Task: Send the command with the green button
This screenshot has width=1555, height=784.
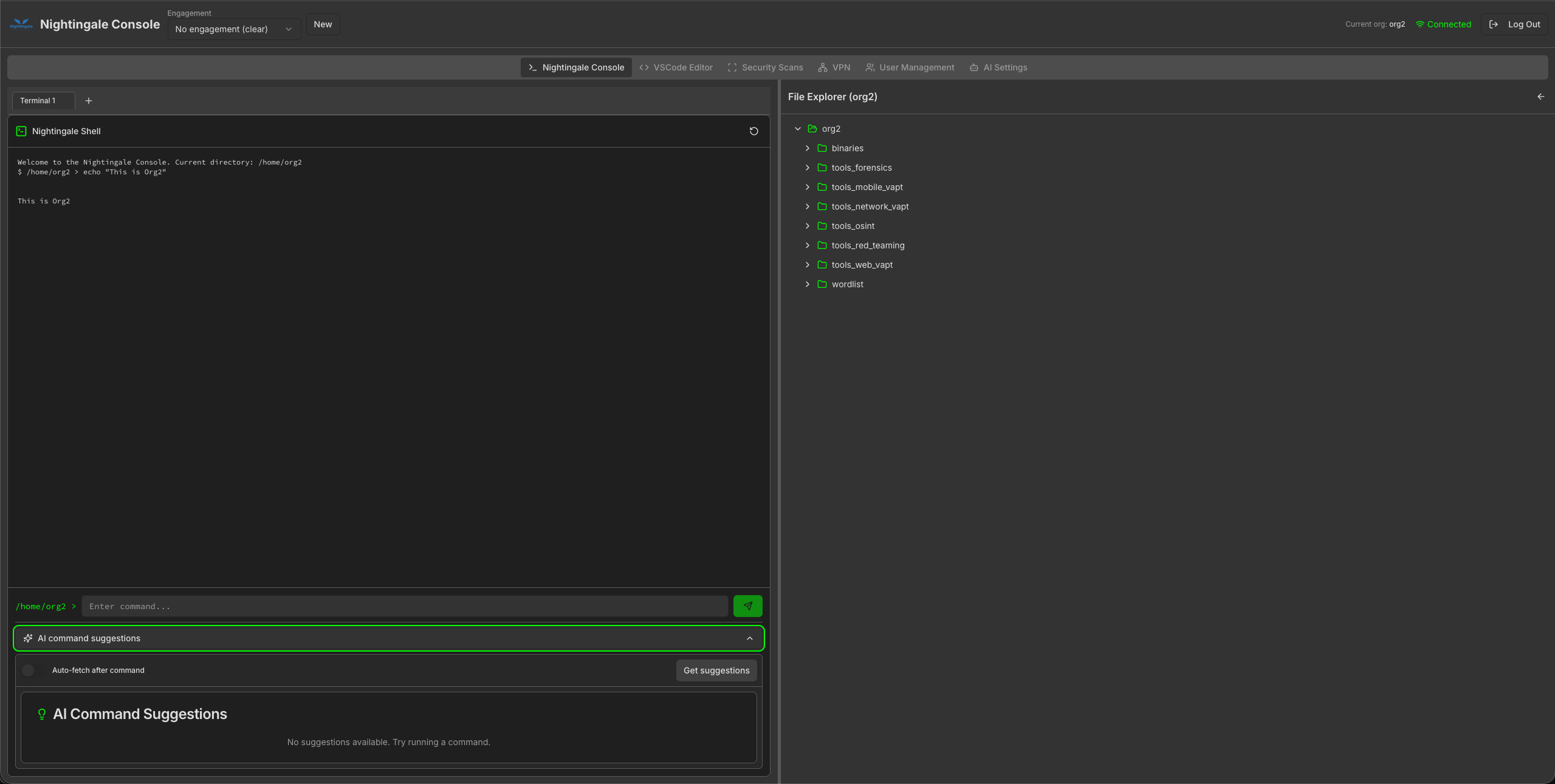Action: click(x=747, y=606)
